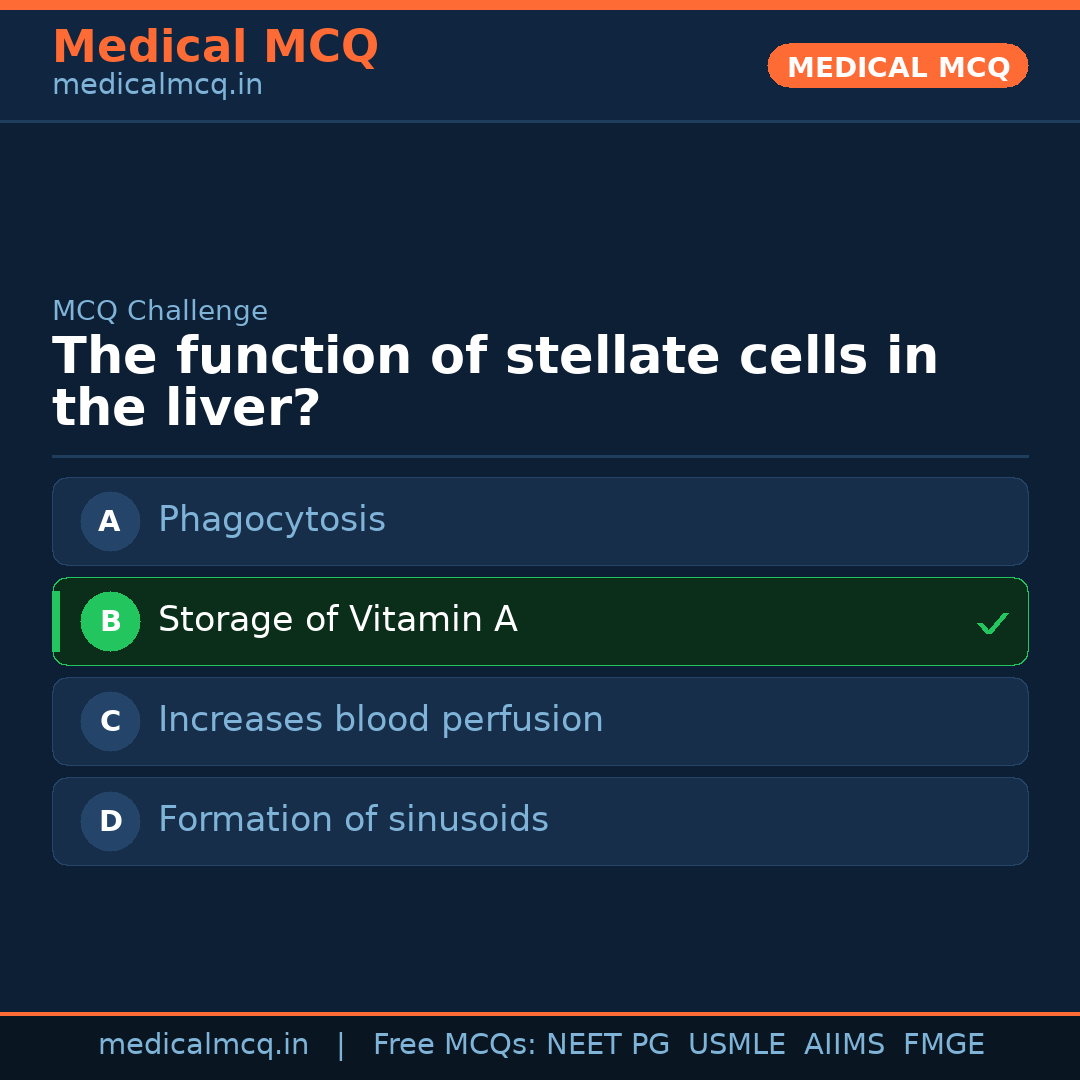Screen dimensions: 1080x1080
Task: Click the green checkmark on option B
Action: coord(992,623)
